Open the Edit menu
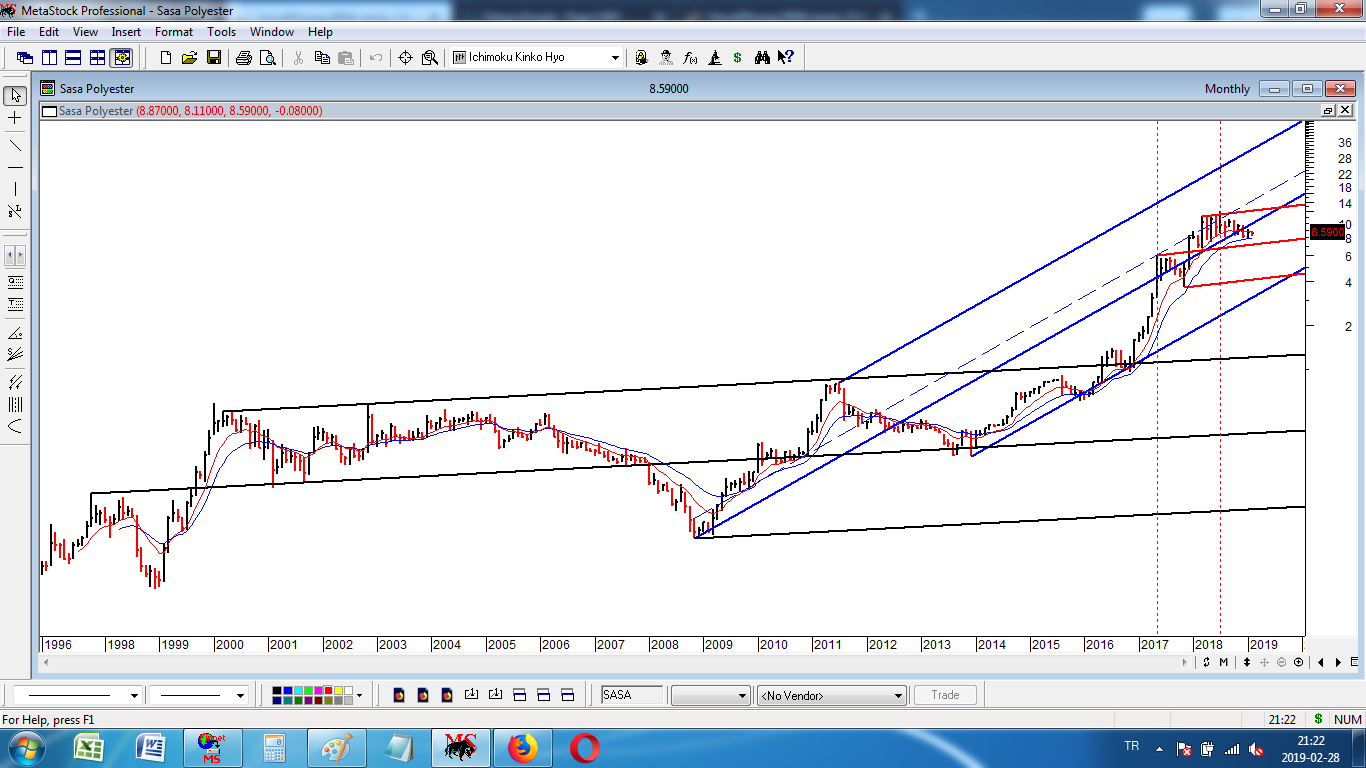 pyautogui.click(x=49, y=32)
